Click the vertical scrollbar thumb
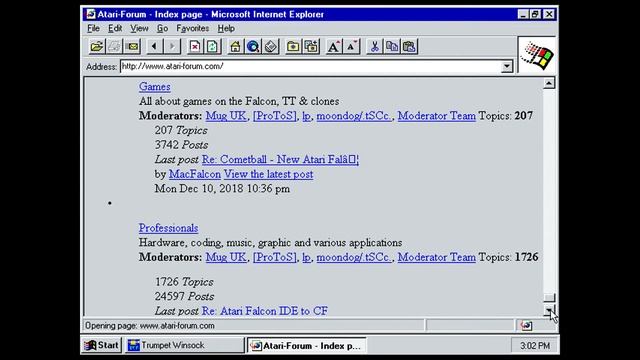The image size is (640, 360). click(549, 298)
